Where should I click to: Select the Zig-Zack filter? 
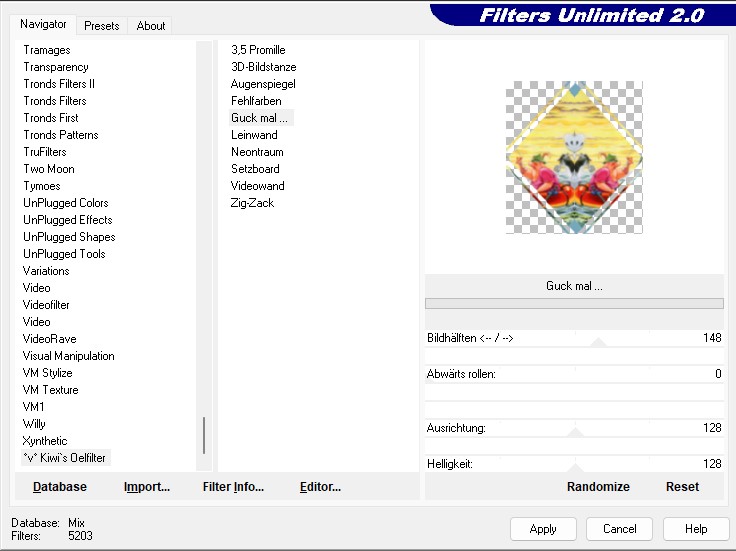252,203
